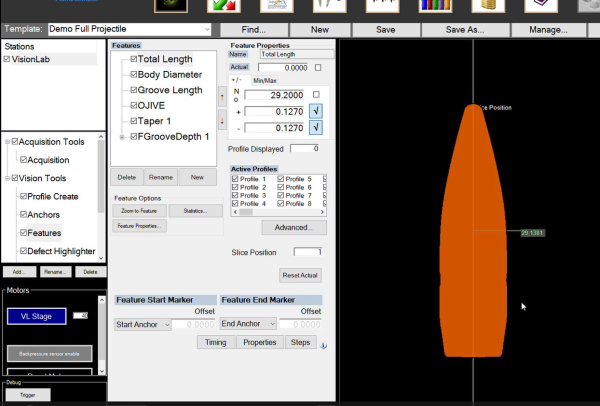Open the End Anchor dropdown
The image size is (600, 406).
(x=248, y=324)
